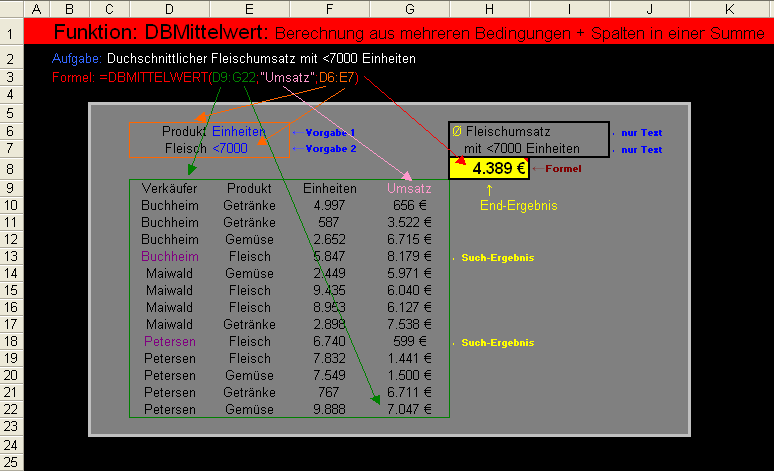Screen dimensions: 774x471
Task: Select cell with value 767
Action: [329, 392]
